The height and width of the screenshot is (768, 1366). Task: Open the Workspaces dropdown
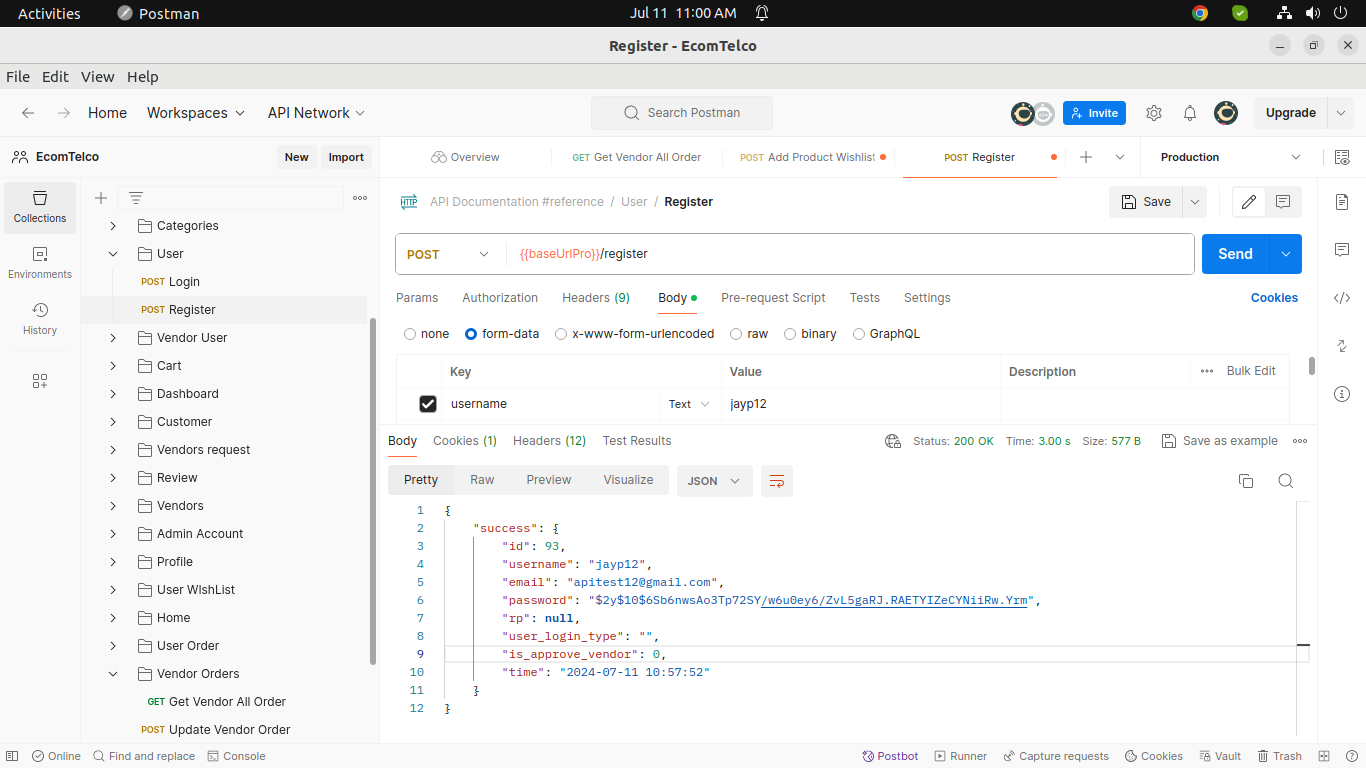click(x=196, y=113)
